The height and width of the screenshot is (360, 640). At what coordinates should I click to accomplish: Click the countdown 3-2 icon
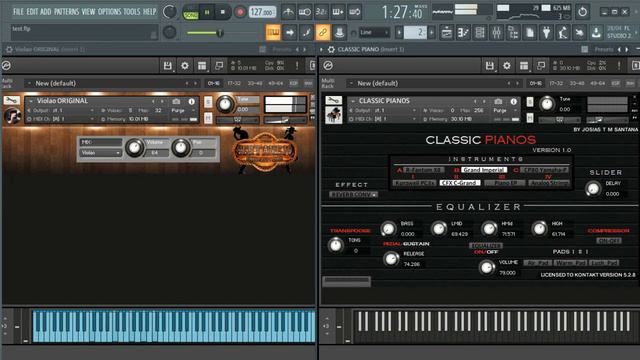(x=321, y=12)
